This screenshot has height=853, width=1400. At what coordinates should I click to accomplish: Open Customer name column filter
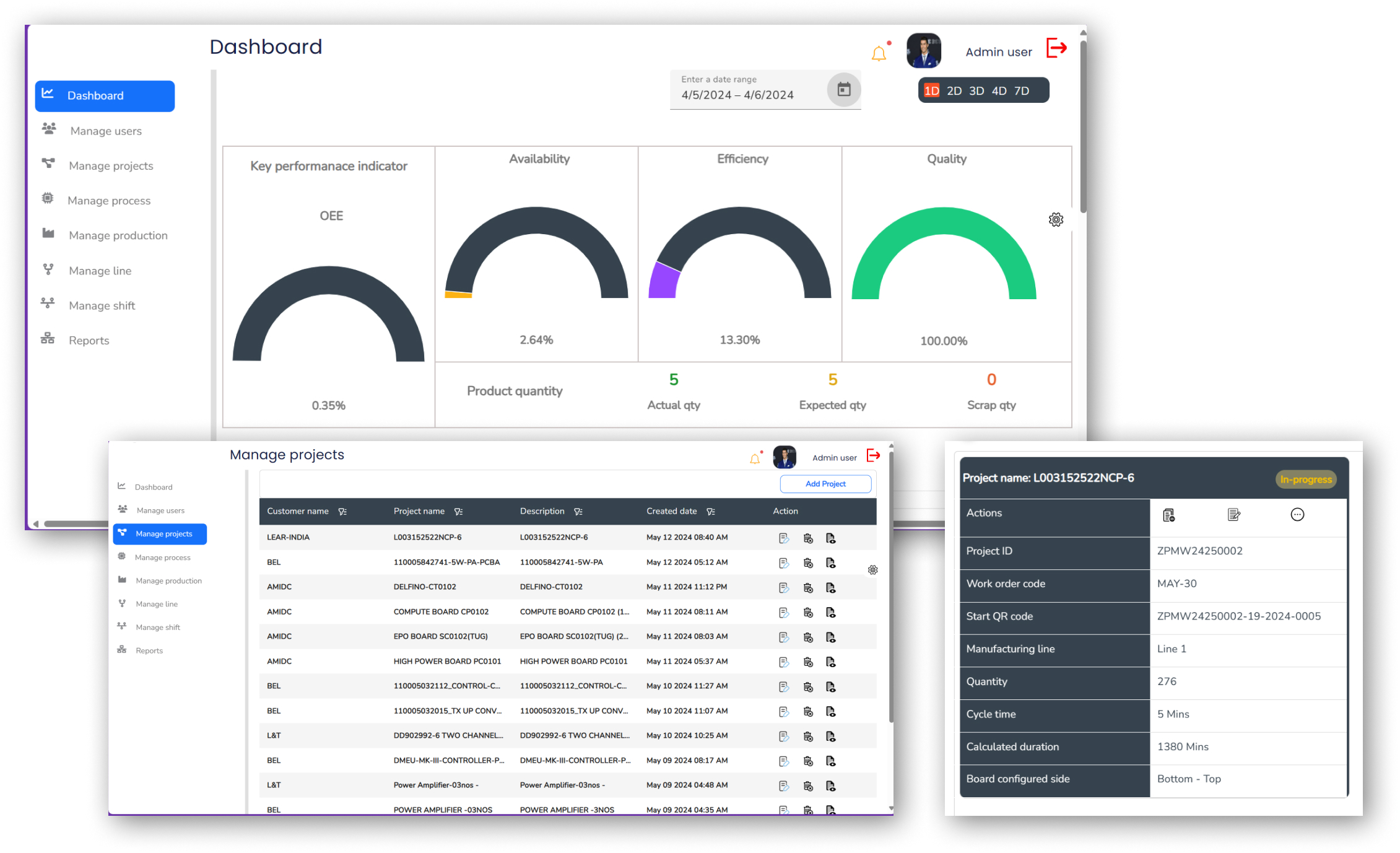[x=342, y=512]
